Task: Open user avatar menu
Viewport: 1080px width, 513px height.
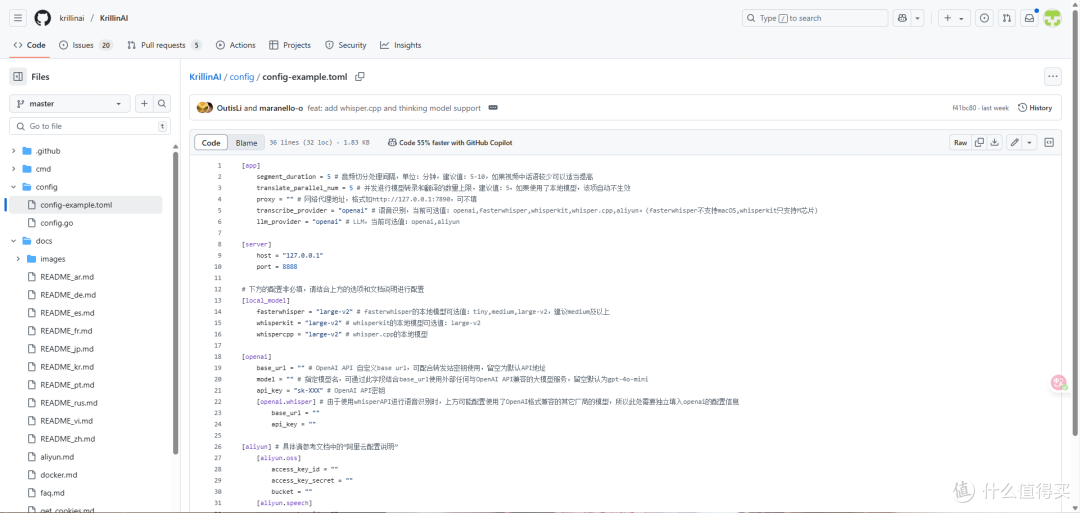Action: [1052, 19]
